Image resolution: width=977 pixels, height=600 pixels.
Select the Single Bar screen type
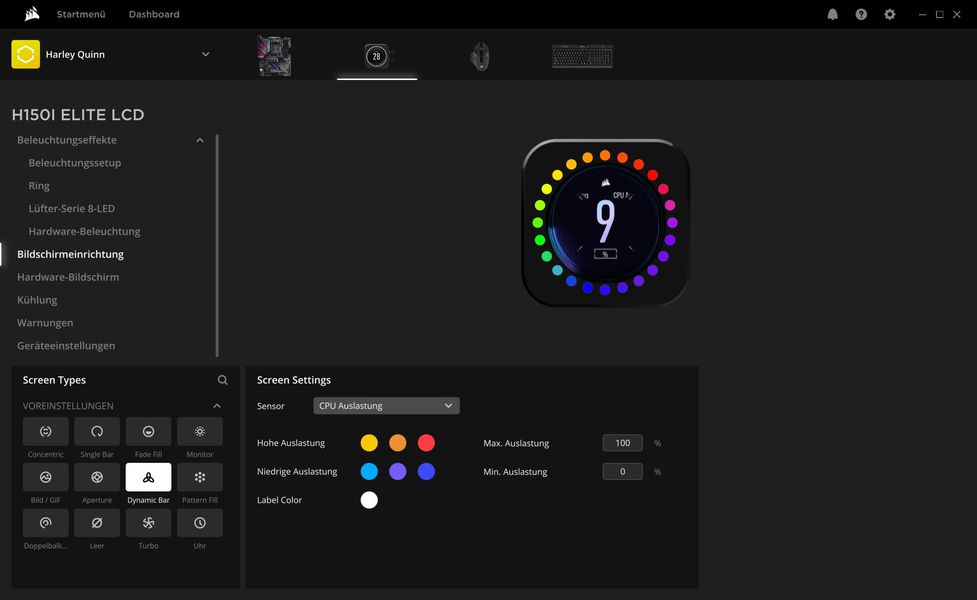(97, 431)
